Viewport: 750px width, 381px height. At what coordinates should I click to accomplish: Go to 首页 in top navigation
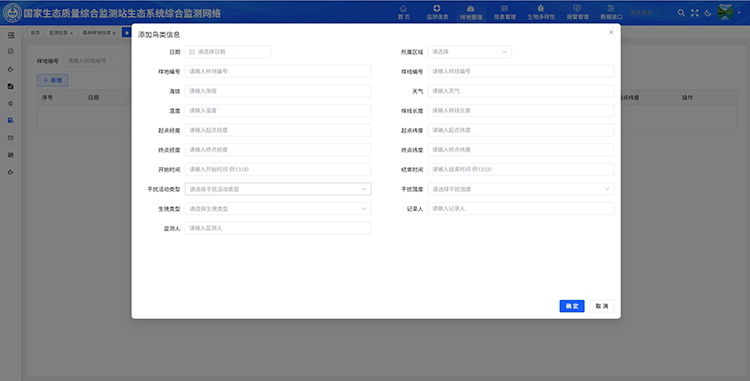(x=404, y=12)
